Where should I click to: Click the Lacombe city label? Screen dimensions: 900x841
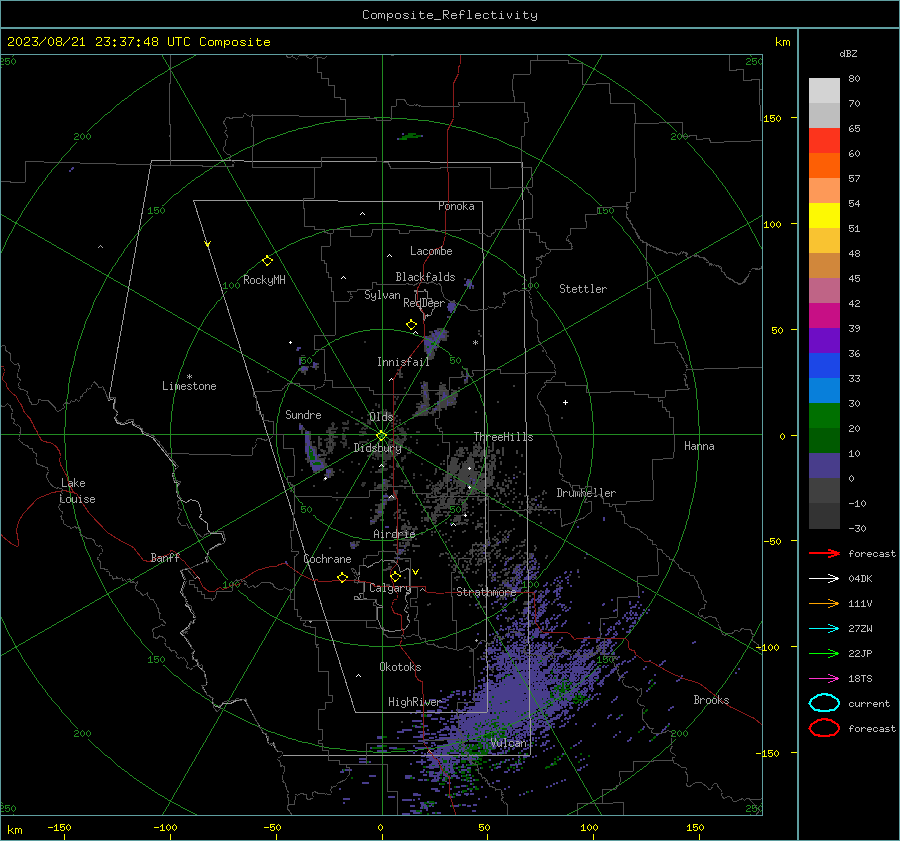point(431,251)
